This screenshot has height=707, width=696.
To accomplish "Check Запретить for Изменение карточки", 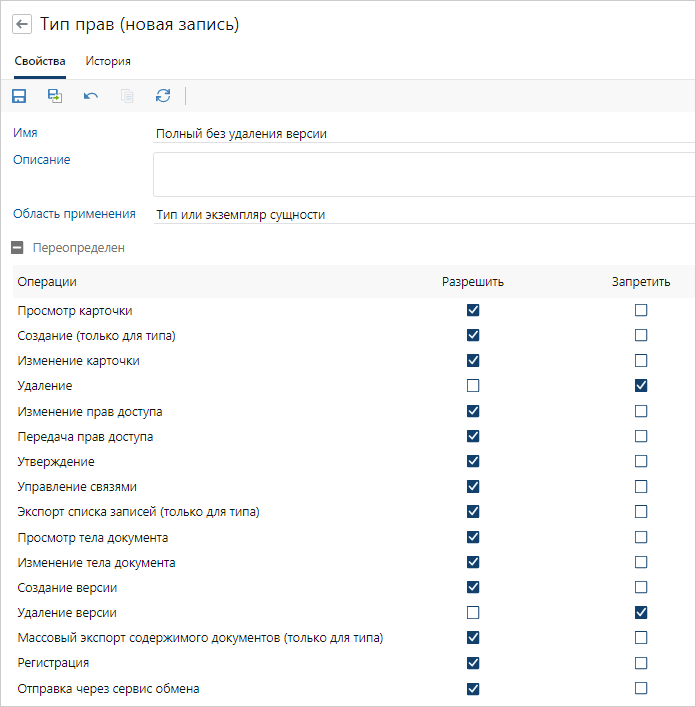I will (x=641, y=361).
